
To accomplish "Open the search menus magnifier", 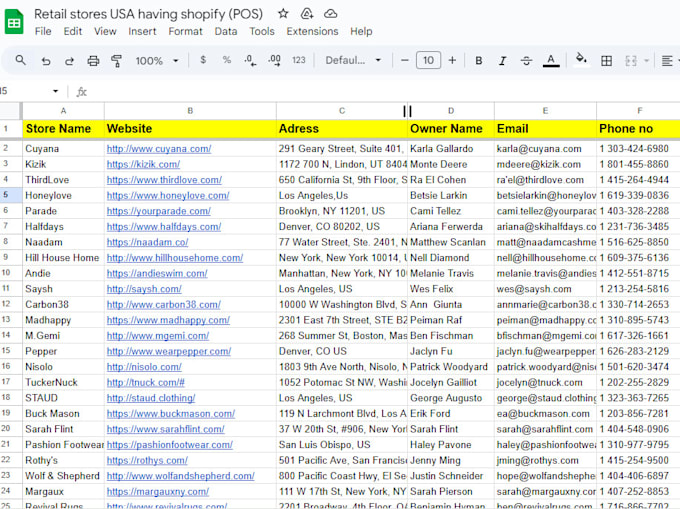I will (x=20, y=60).
